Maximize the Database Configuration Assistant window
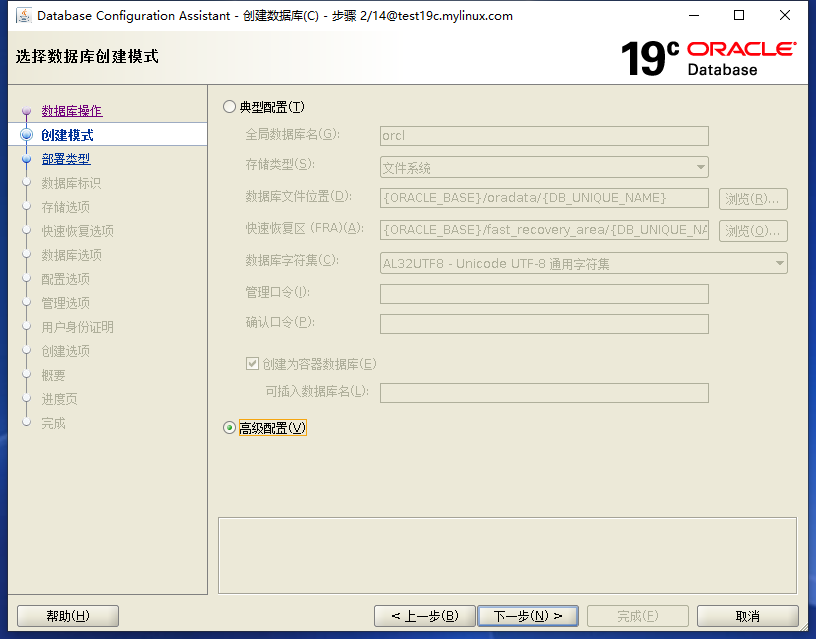816x639 pixels. 739,16
